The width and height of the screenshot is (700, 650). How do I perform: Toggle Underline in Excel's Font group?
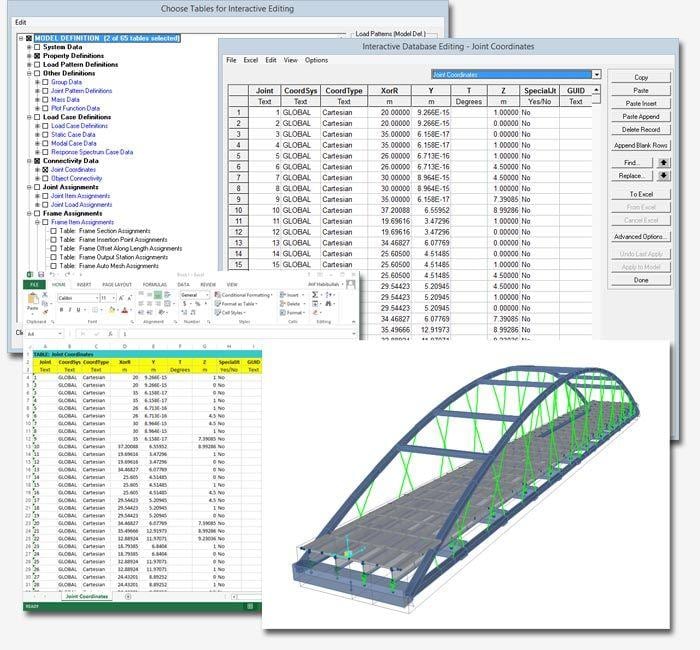pyautogui.click(x=78, y=310)
